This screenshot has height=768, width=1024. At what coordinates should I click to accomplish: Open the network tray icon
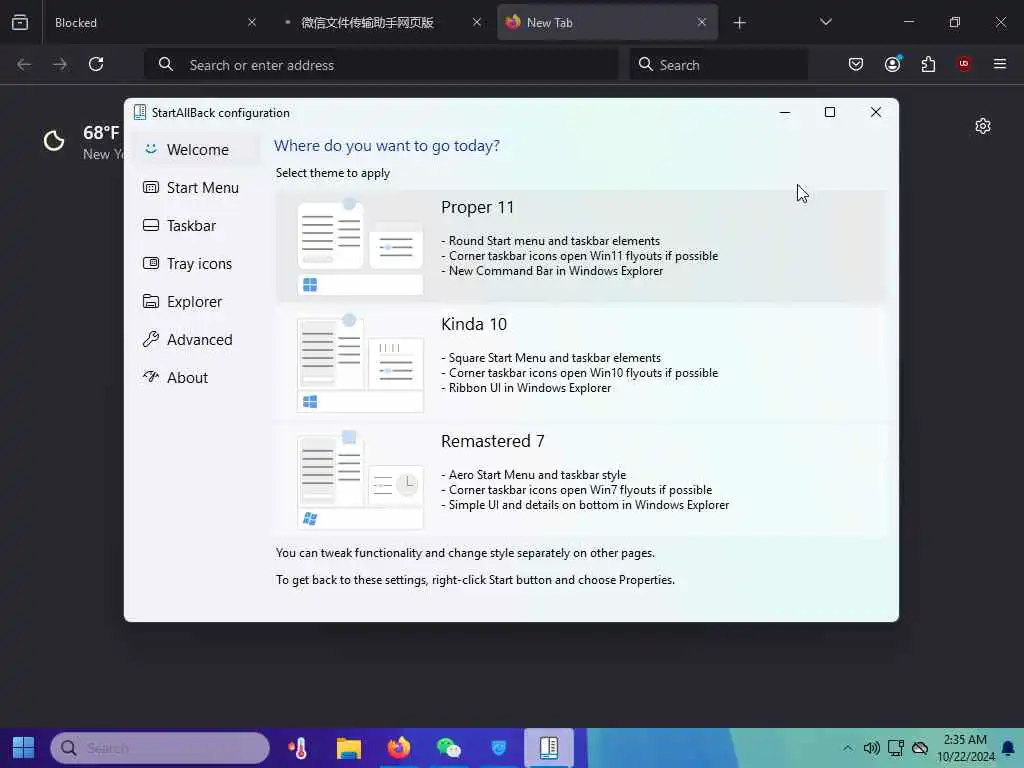coord(895,748)
